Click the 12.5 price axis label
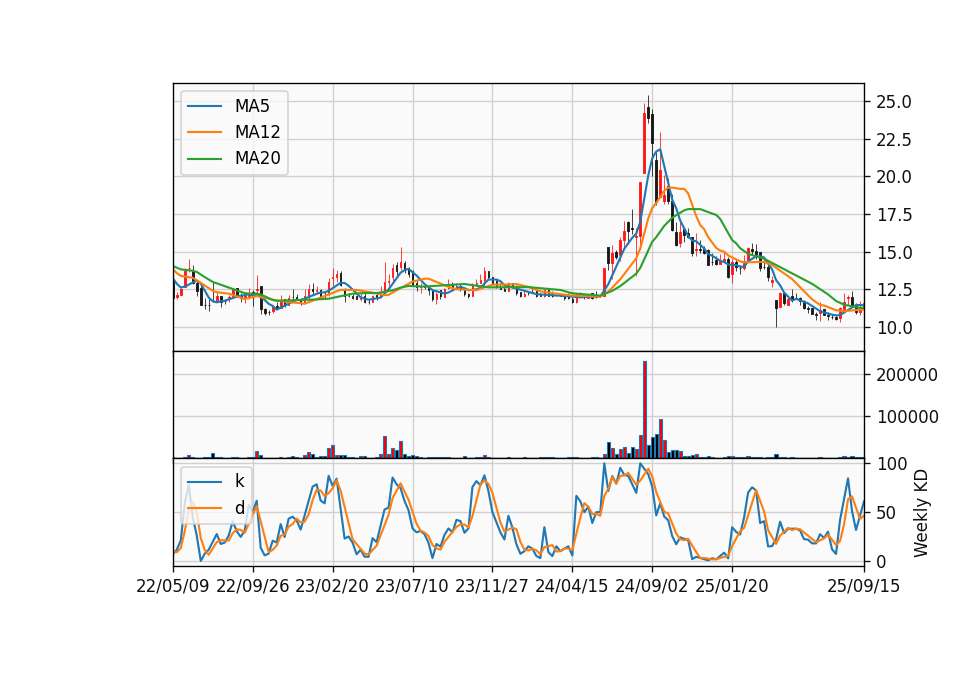The height and width of the screenshot is (690, 960). pos(894,290)
